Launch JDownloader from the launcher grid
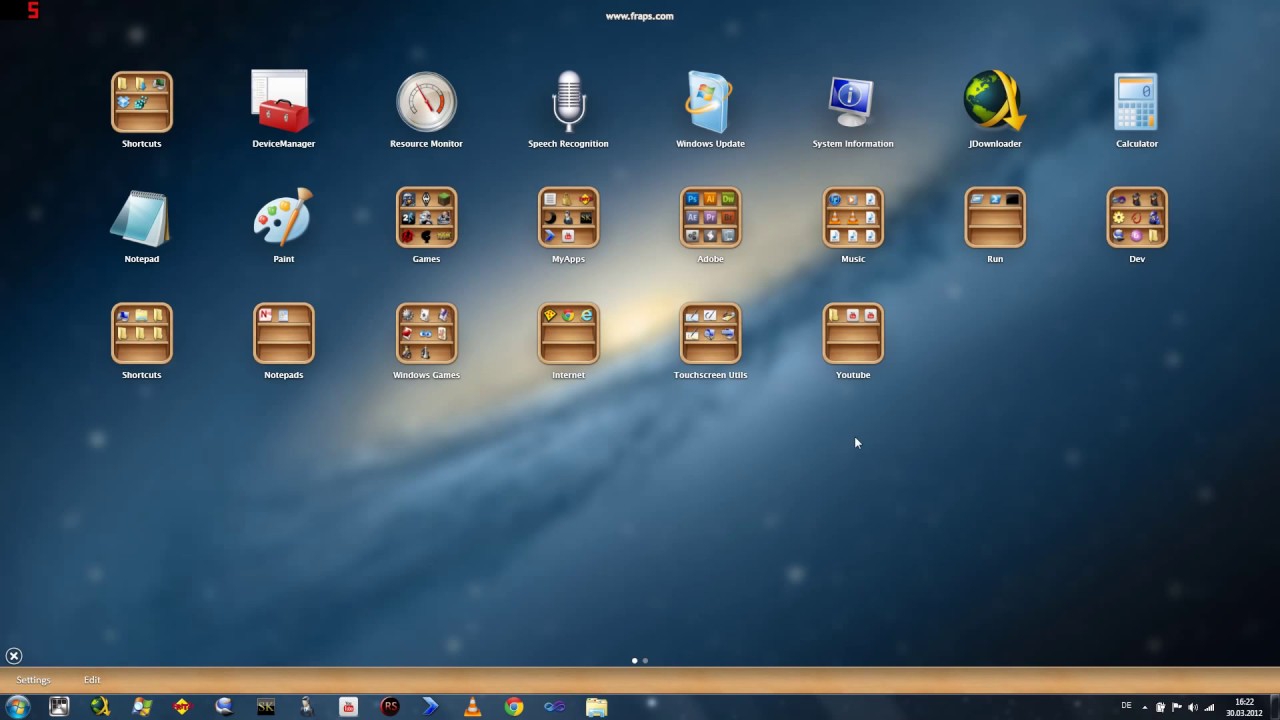 pyautogui.click(x=995, y=102)
